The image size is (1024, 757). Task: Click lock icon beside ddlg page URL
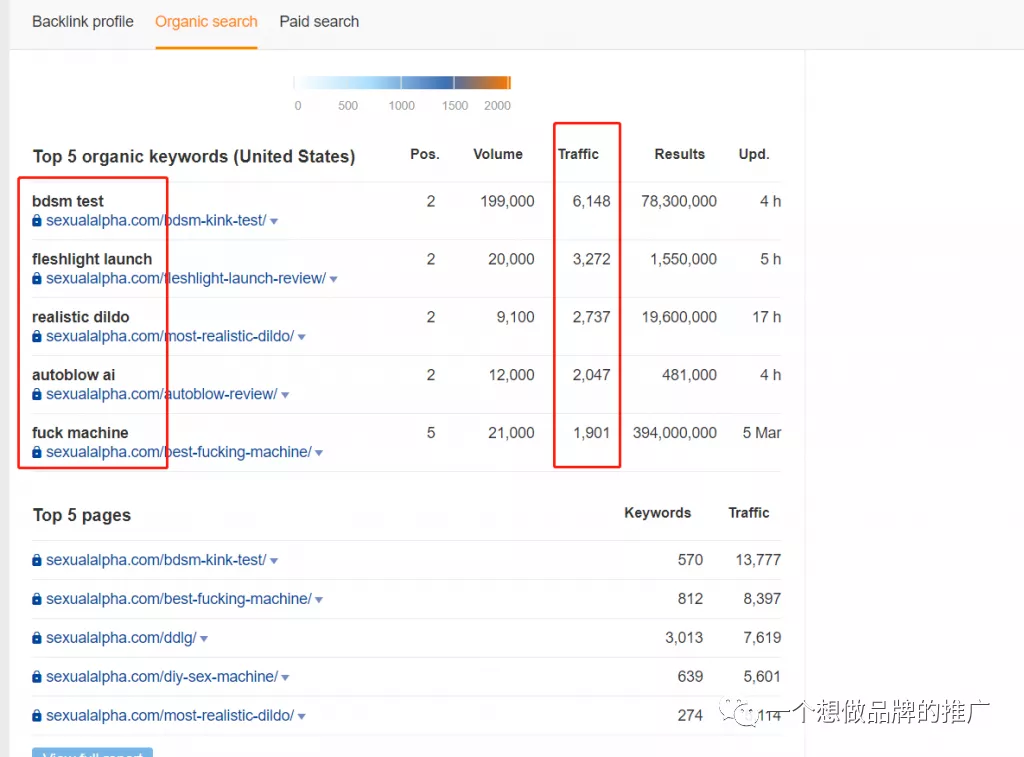pyautogui.click(x=37, y=638)
